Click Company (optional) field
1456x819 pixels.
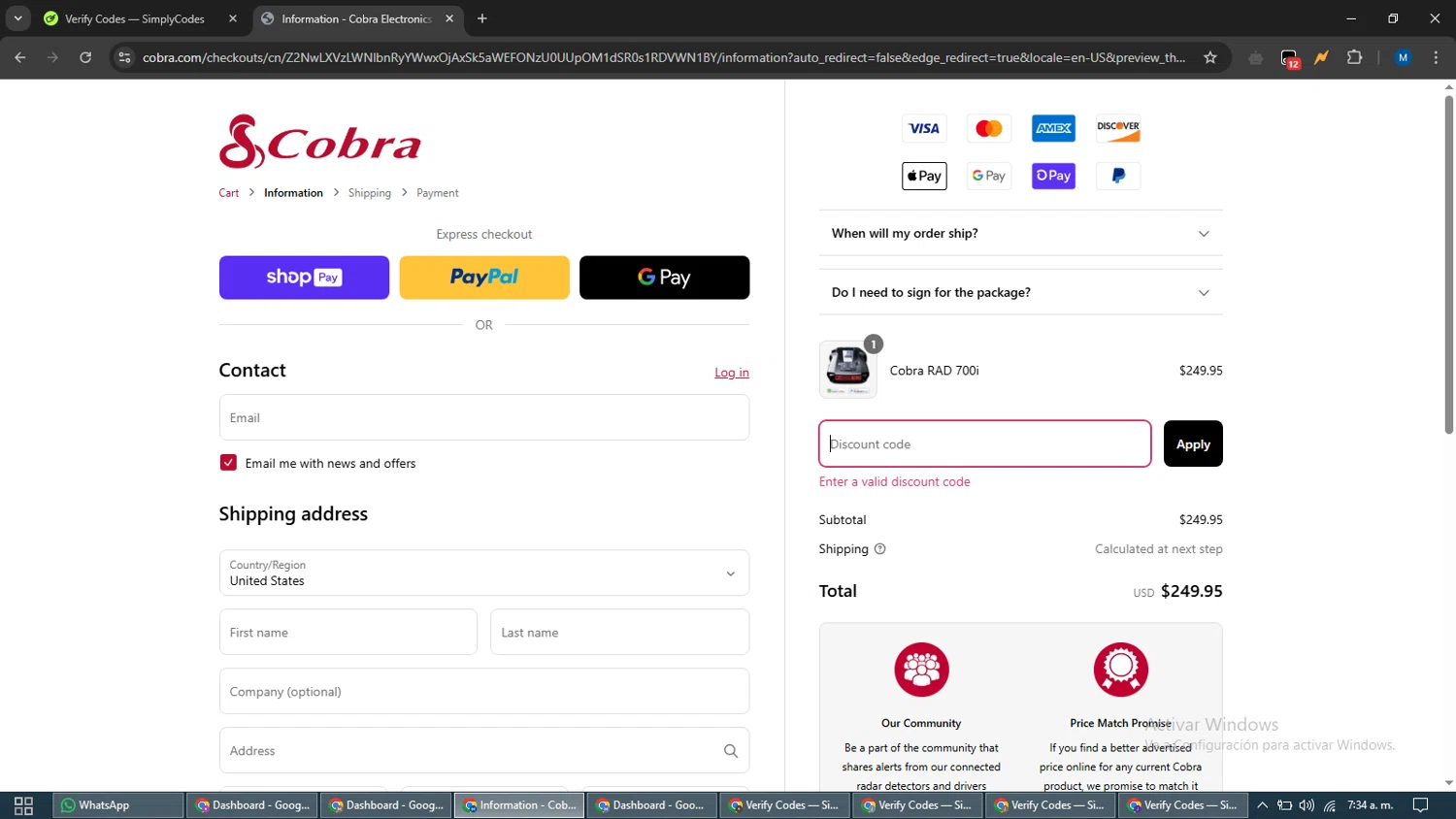[x=484, y=691]
